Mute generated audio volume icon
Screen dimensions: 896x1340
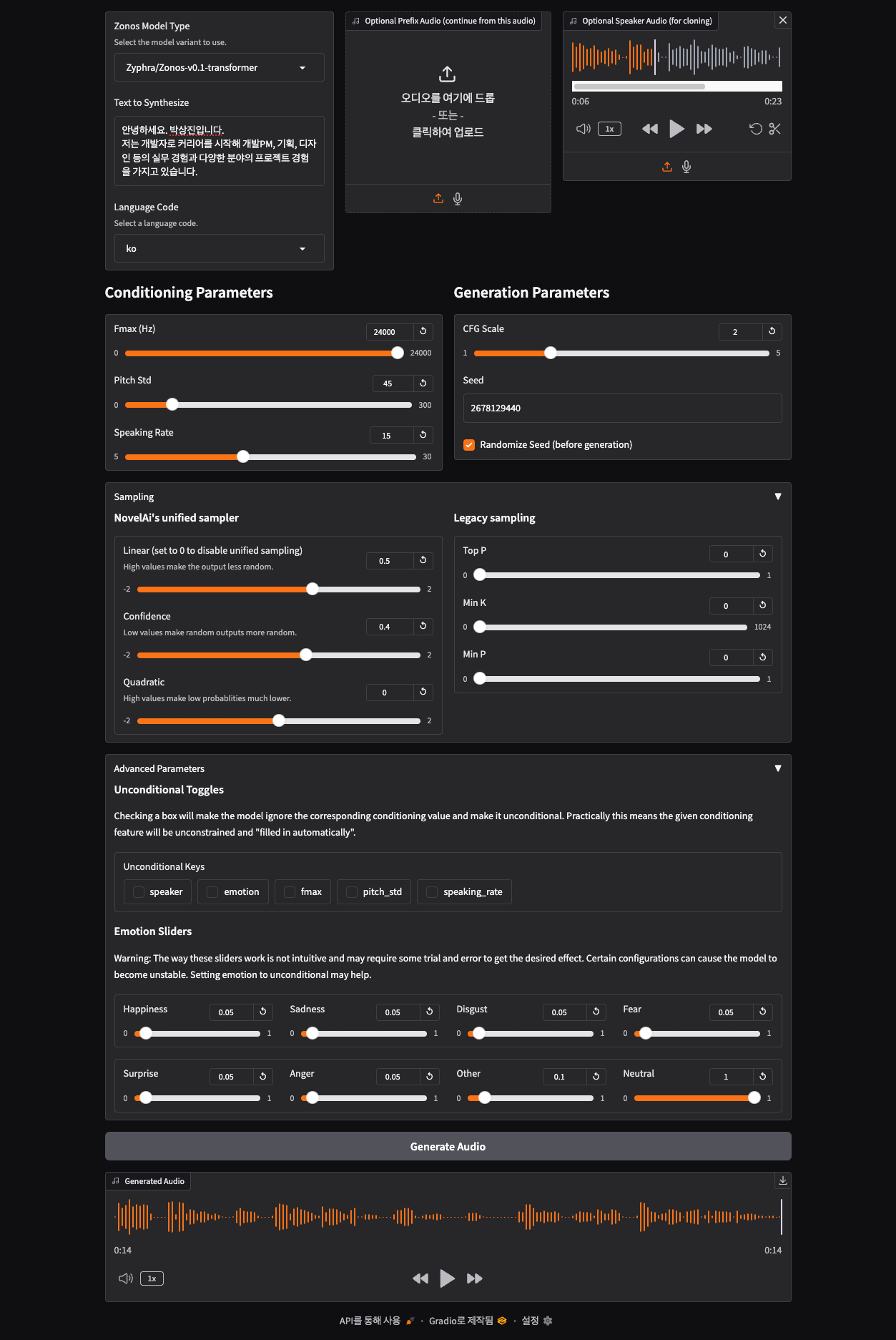pyautogui.click(x=126, y=1278)
